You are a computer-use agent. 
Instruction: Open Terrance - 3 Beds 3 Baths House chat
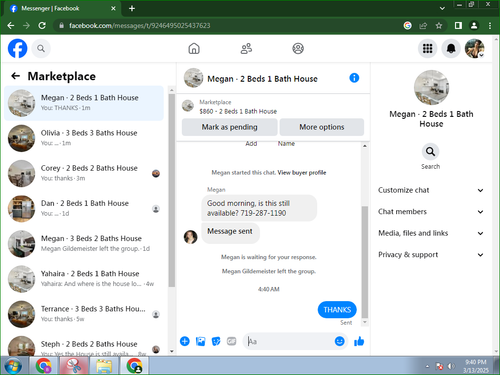84,314
